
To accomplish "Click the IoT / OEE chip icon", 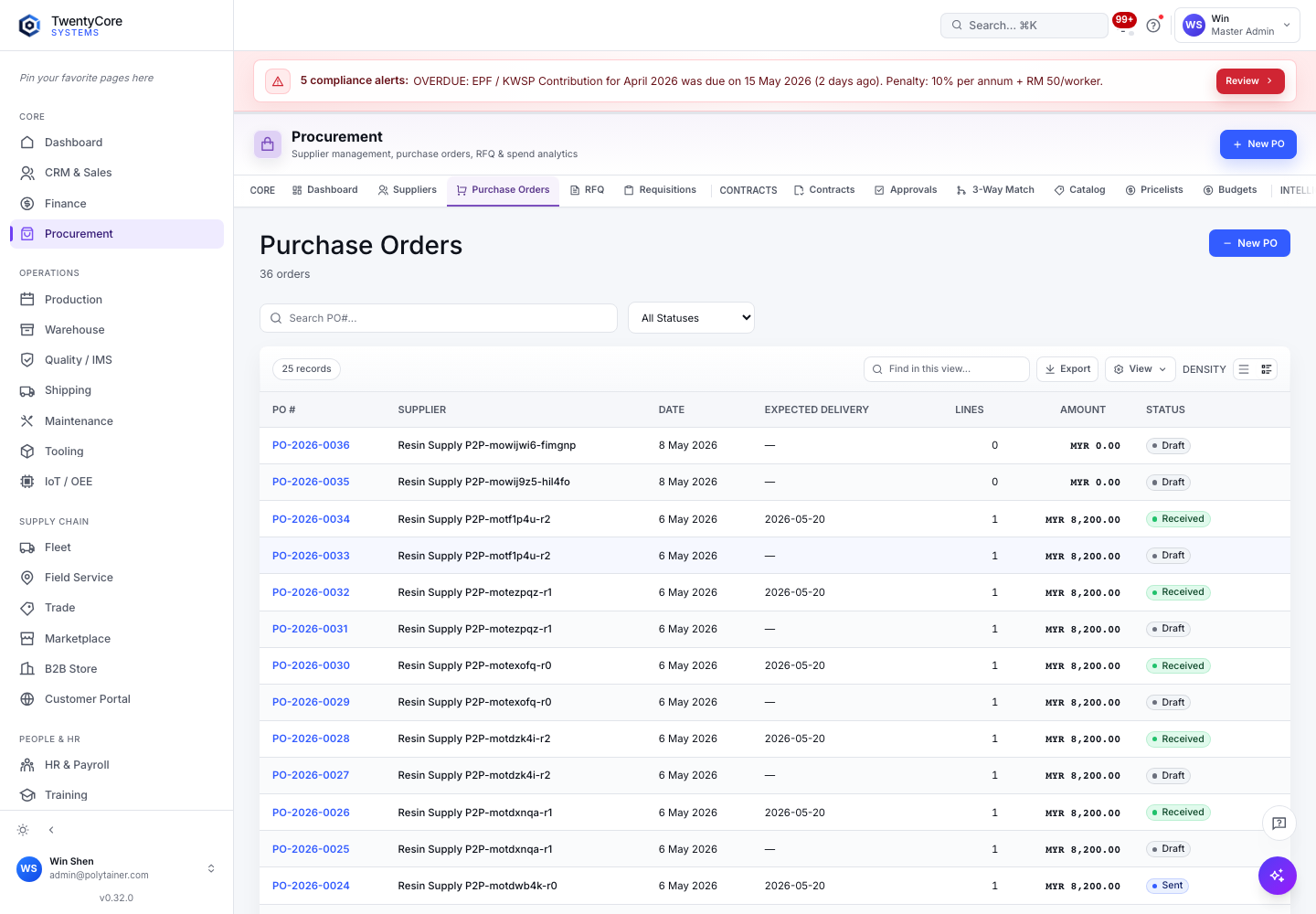I will 27,482.
